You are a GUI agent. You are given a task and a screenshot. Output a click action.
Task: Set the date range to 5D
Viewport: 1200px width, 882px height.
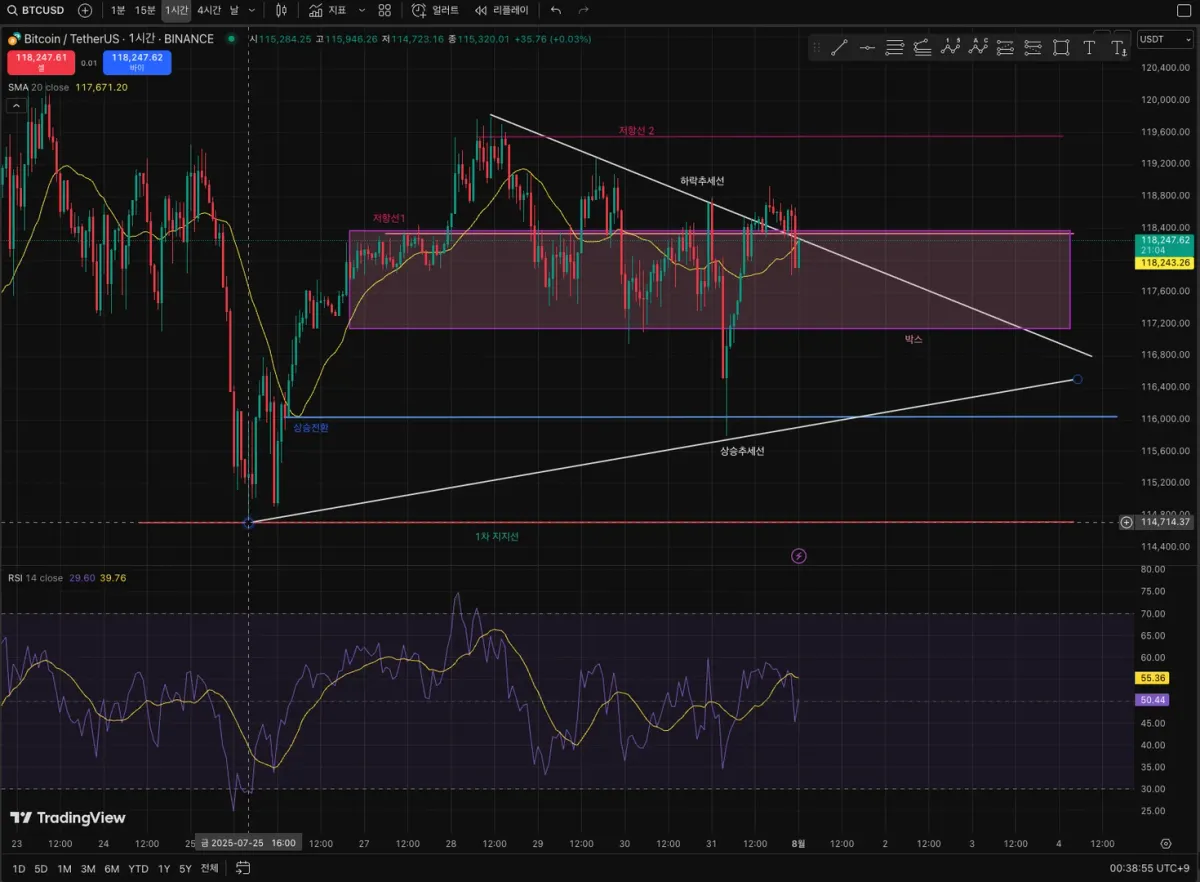tap(41, 869)
